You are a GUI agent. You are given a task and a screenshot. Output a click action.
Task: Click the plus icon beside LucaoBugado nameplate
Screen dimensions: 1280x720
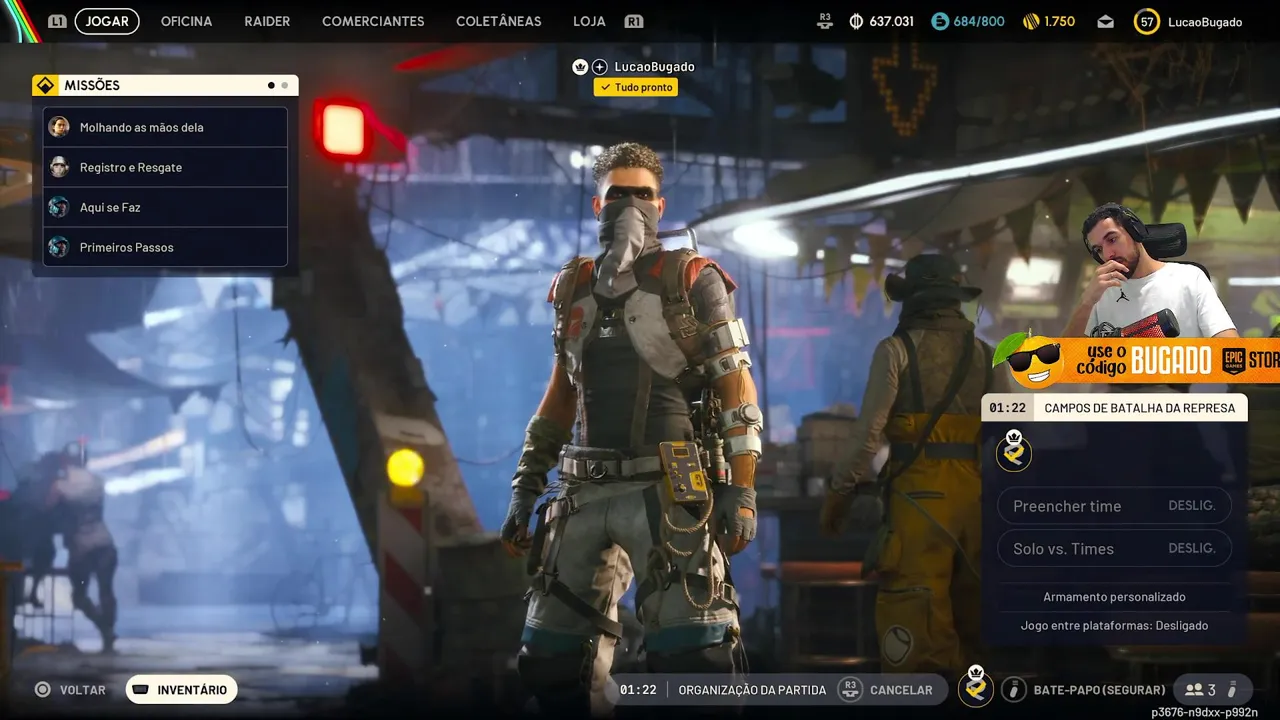(600, 67)
